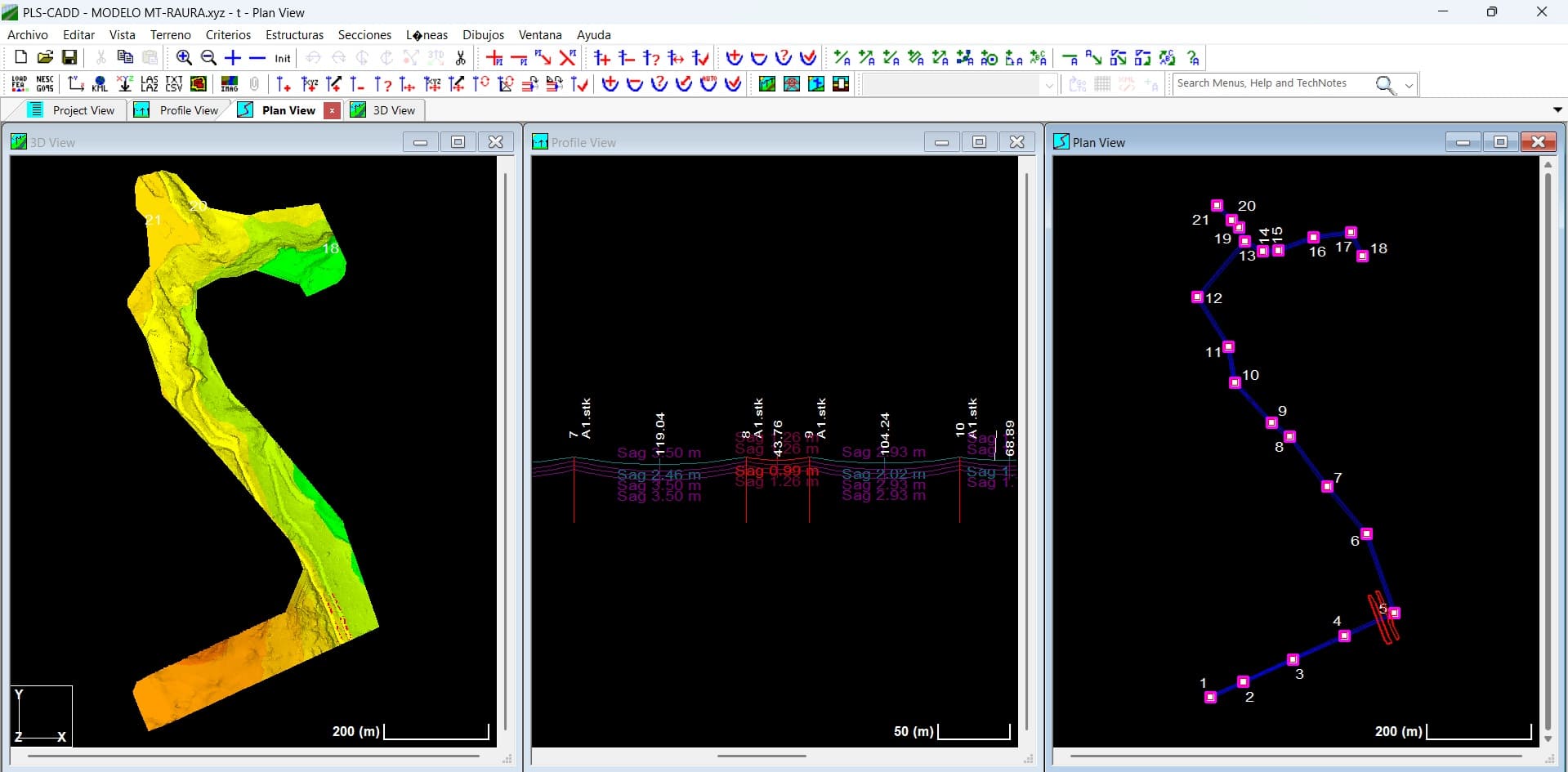Viewport: 1568px width, 772px height.
Task: Open file with the folder icon
Action: [45, 57]
